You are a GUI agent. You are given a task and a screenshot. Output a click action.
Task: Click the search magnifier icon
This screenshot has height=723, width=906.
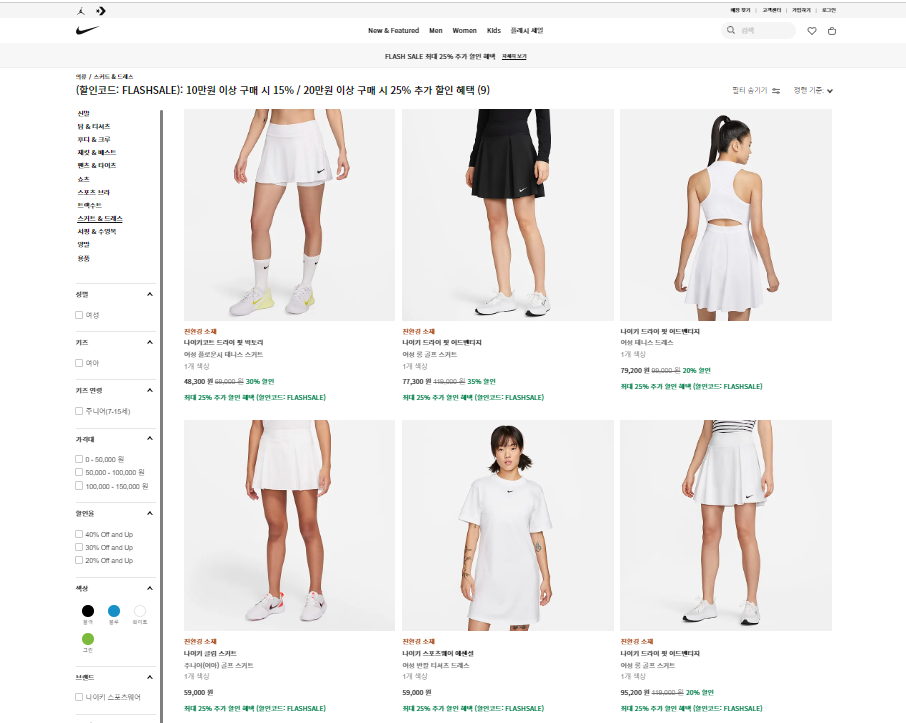coord(731,30)
